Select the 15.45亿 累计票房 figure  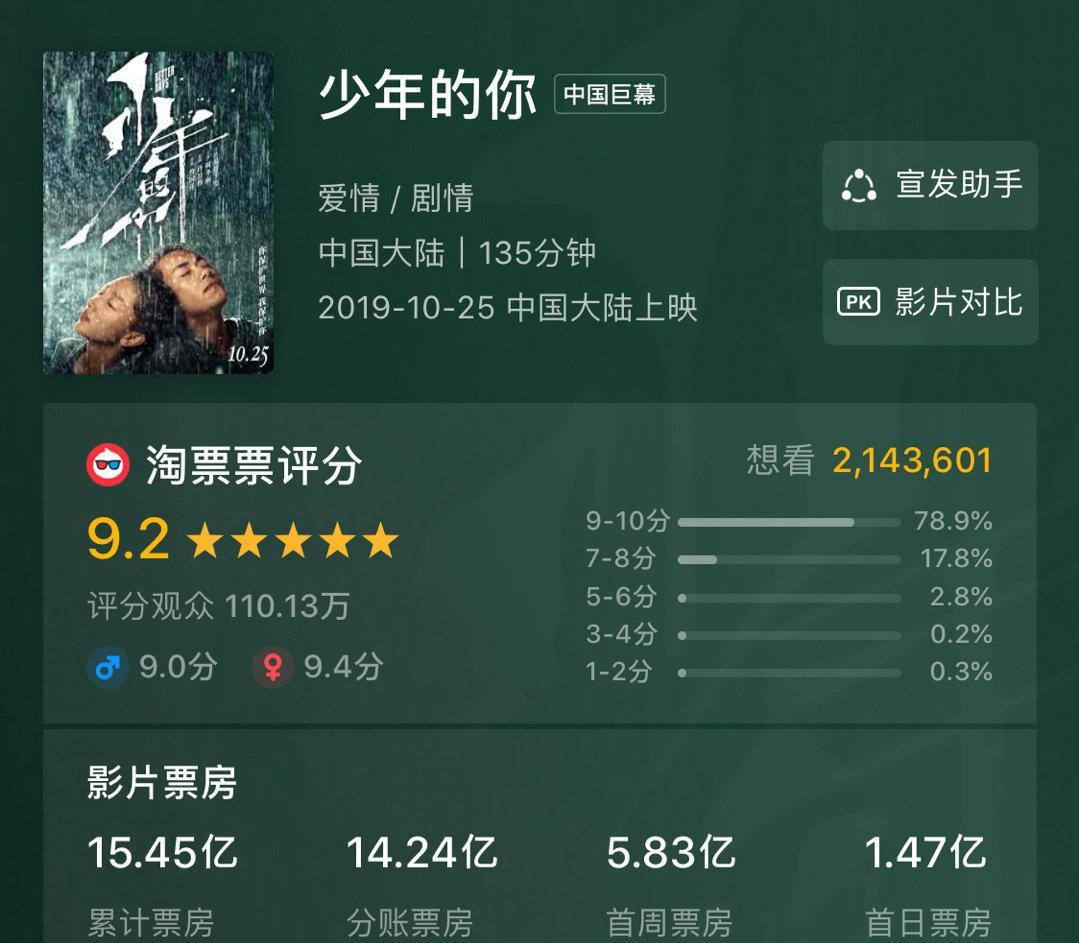(162, 853)
